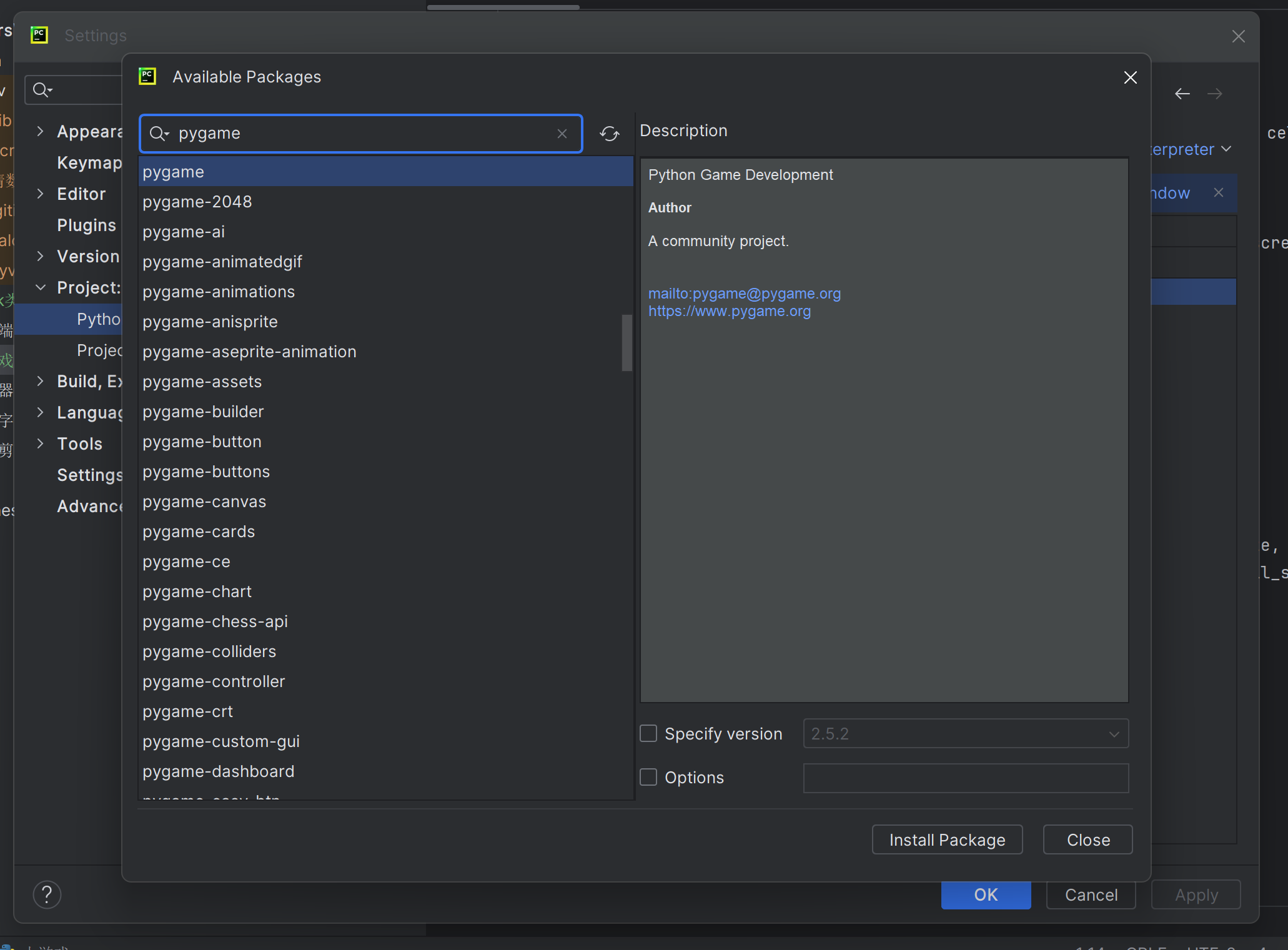Go back using the Settings back arrow
This screenshot has width=1288, height=950.
point(1182,94)
